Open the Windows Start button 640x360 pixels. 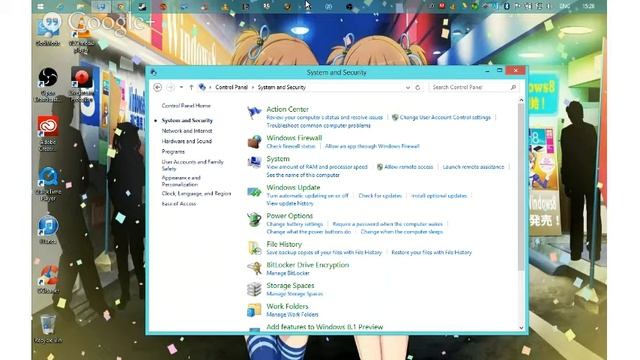click(x=40, y=7)
